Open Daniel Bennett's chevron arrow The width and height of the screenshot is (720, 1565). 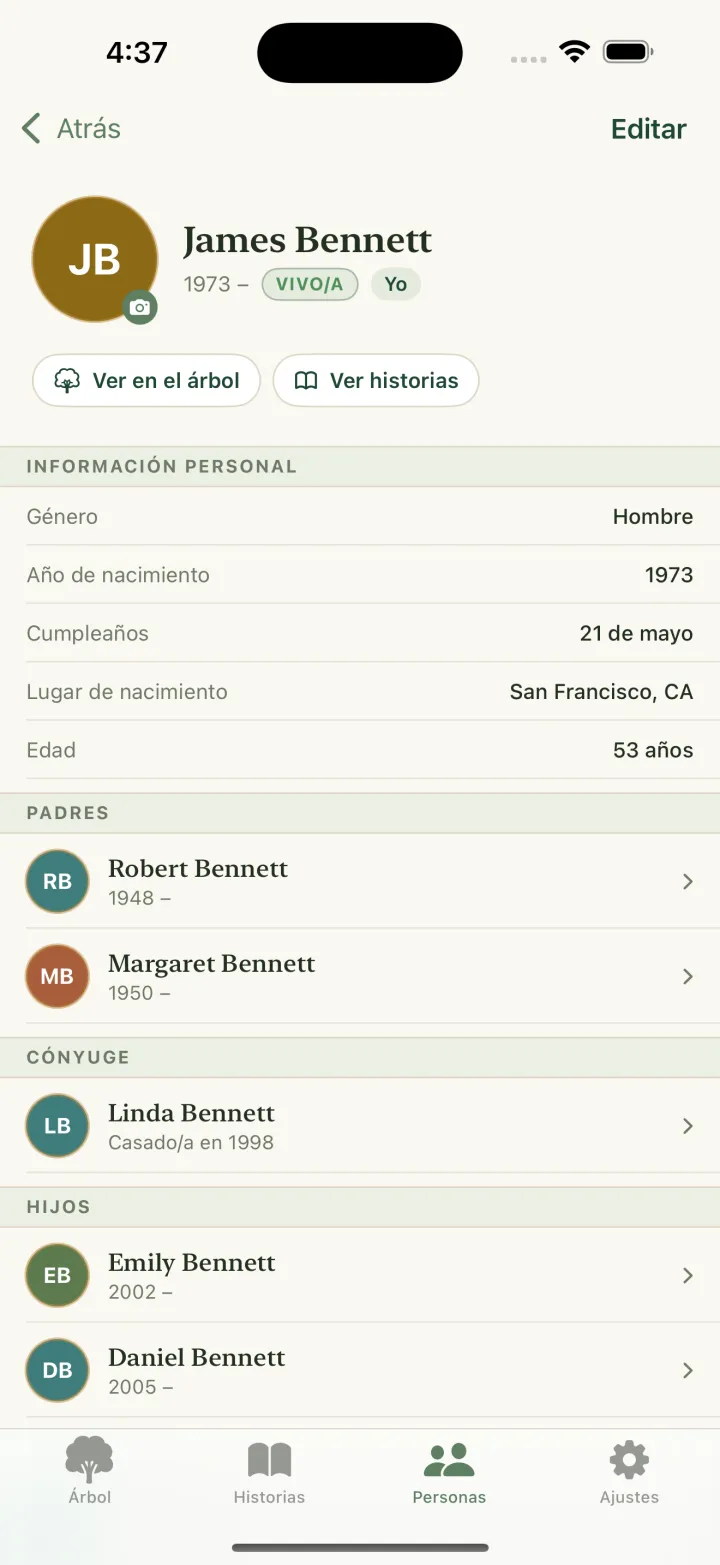[x=688, y=1370]
